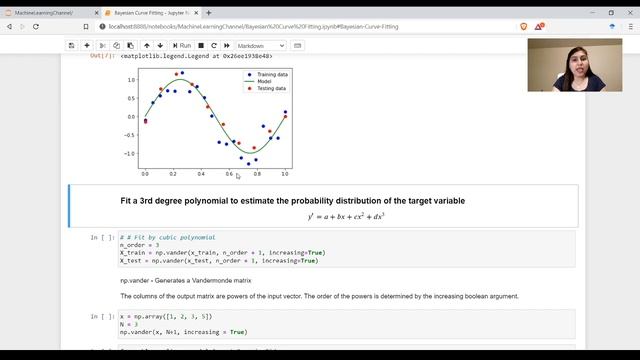Viewport: 640px width, 360px height.
Task: Open the cell type Markdown dropdown
Action: coord(261,46)
